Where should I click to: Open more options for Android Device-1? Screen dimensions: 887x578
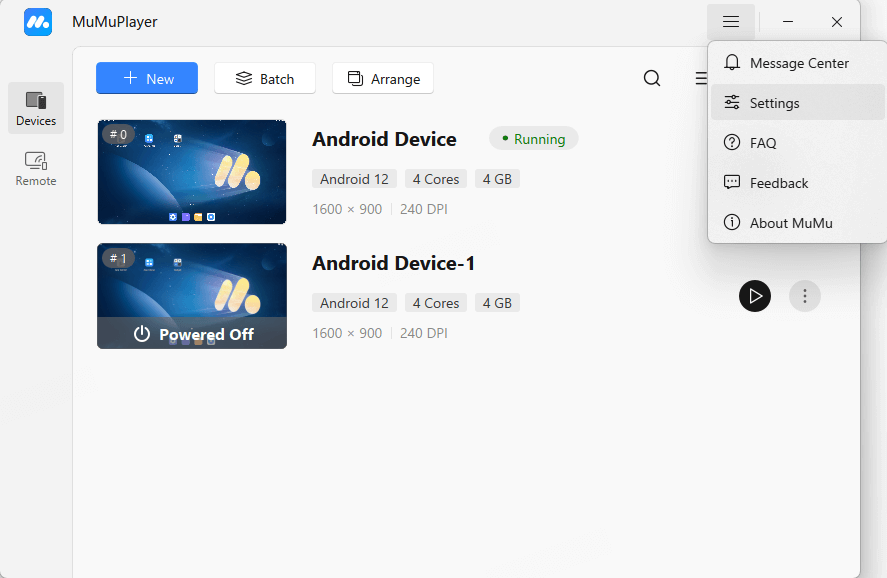point(805,295)
